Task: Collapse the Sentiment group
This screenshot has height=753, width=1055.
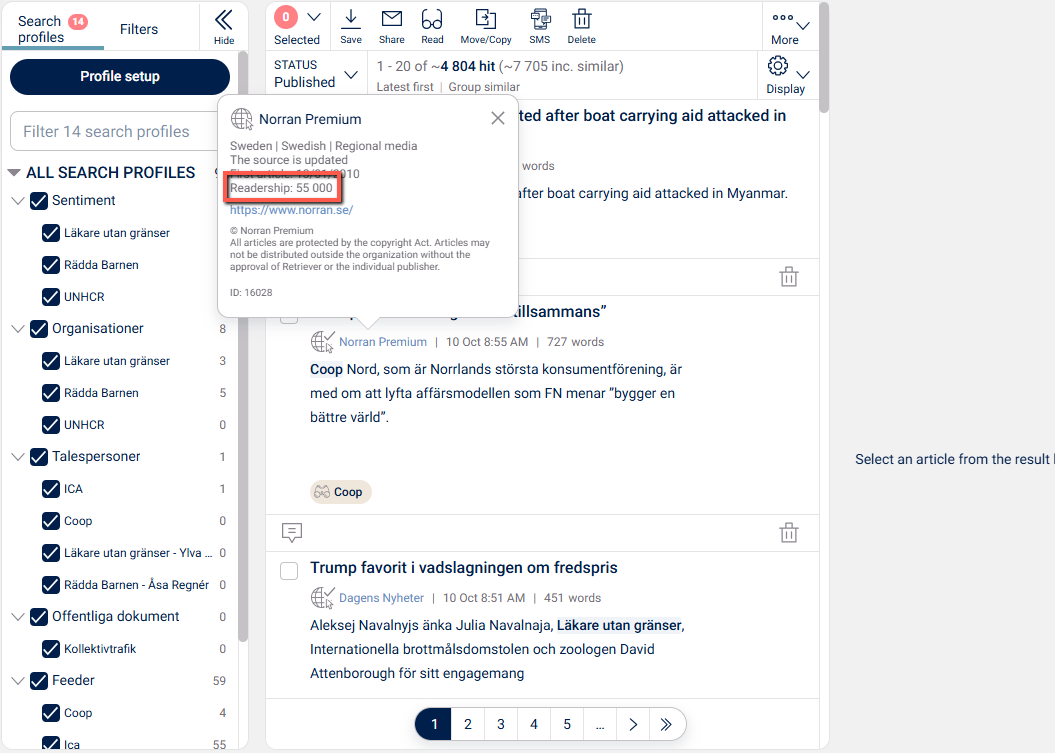Action: click(18, 201)
